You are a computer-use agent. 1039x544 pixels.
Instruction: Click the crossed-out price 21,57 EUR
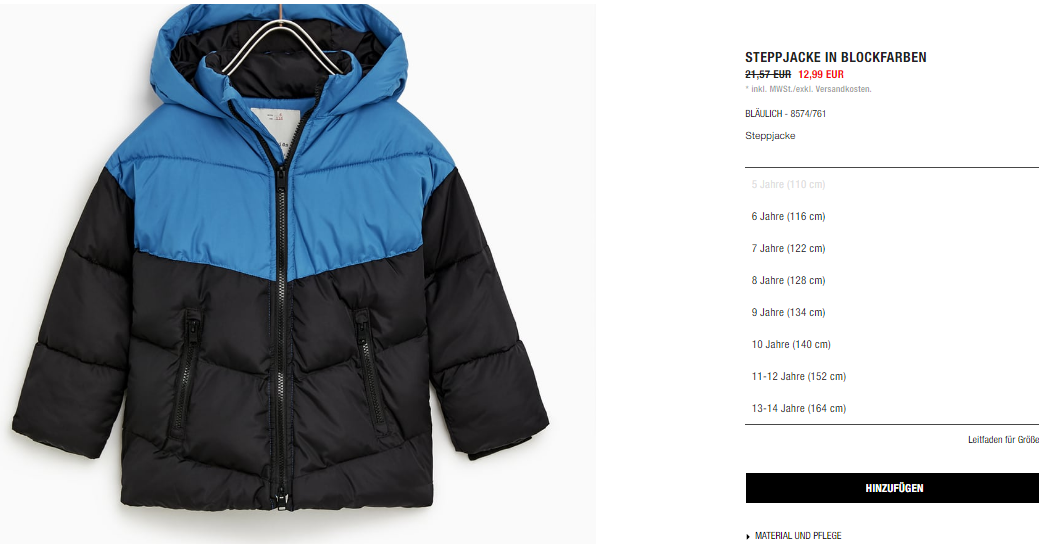point(768,74)
